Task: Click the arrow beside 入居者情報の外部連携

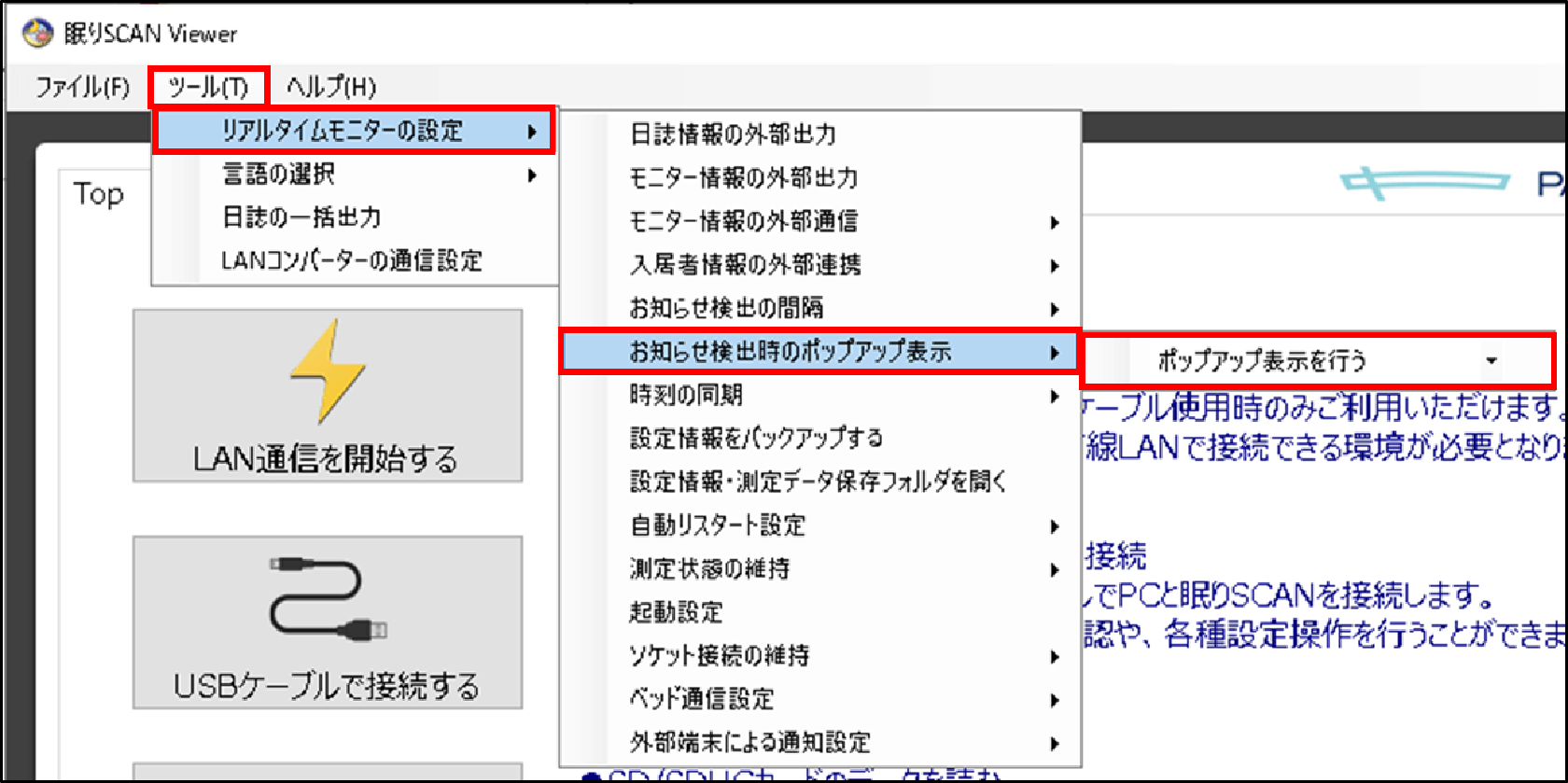Action: click(x=1055, y=266)
